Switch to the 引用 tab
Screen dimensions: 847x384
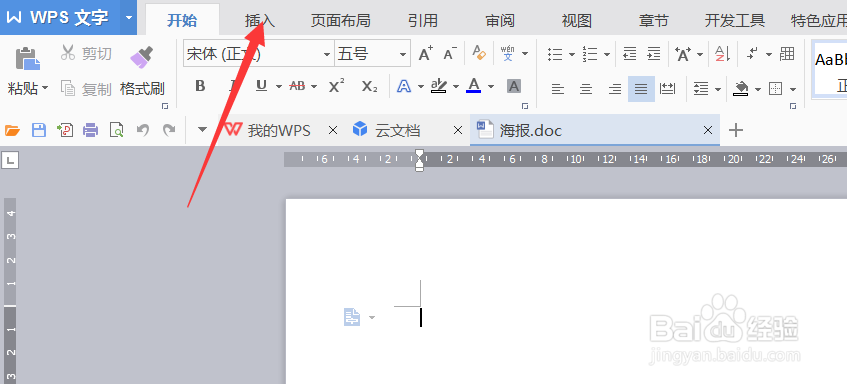point(422,21)
